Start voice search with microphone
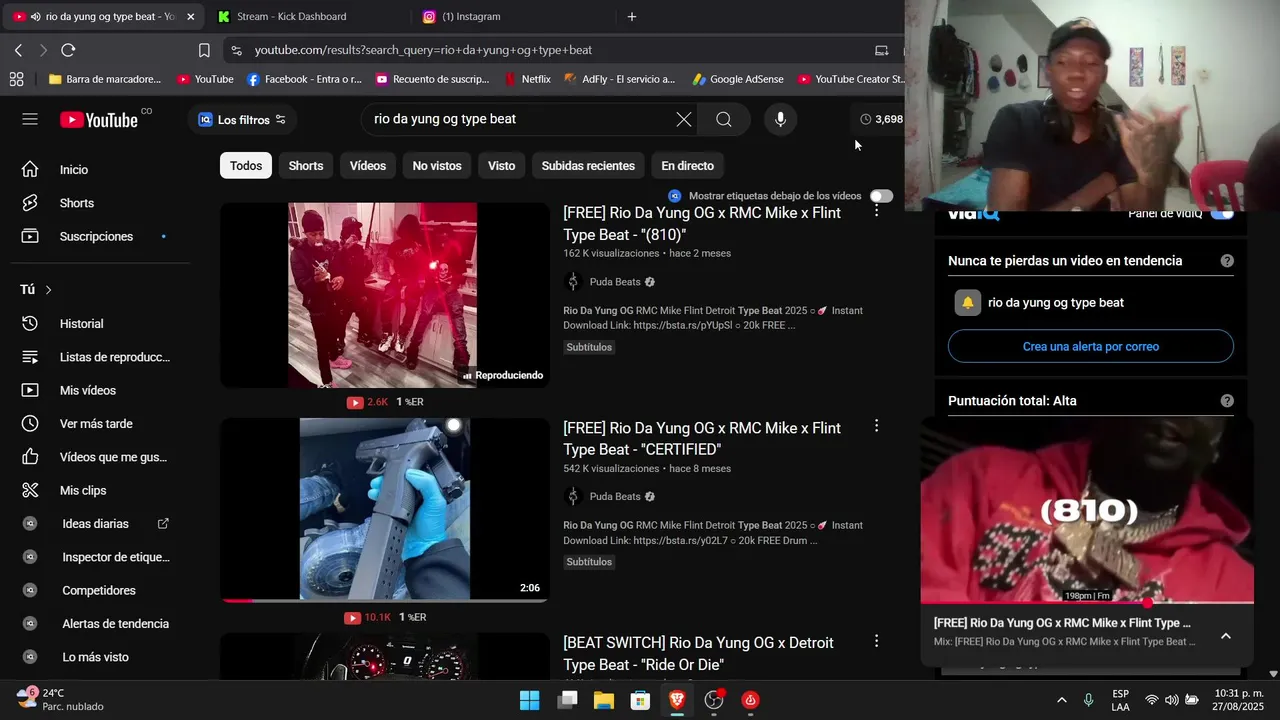The width and height of the screenshot is (1280, 720). [x=781, y=119]
